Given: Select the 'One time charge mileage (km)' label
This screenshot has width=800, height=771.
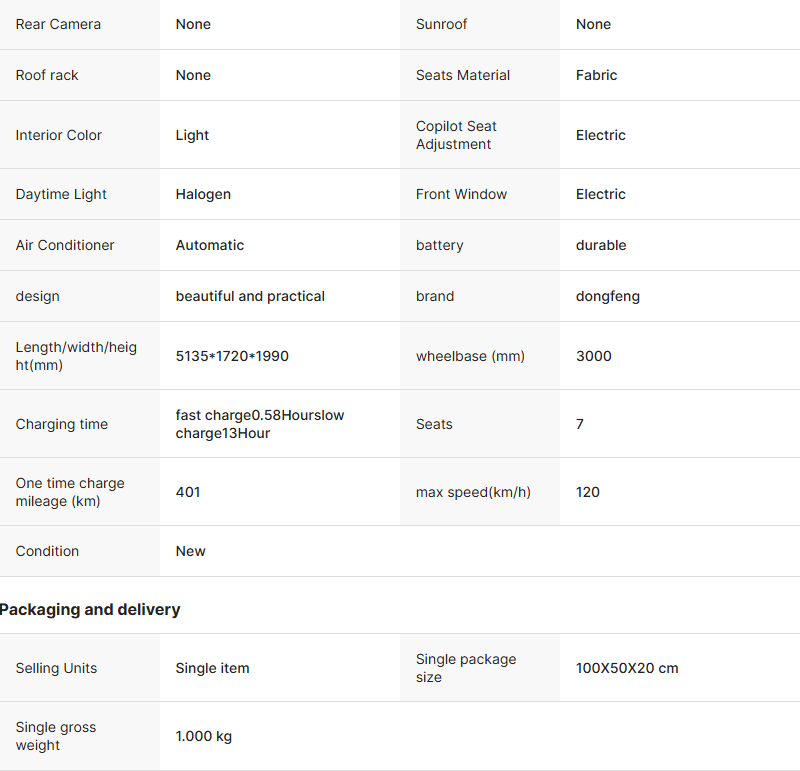Looking at the screenshot, I should click(70, 492).
